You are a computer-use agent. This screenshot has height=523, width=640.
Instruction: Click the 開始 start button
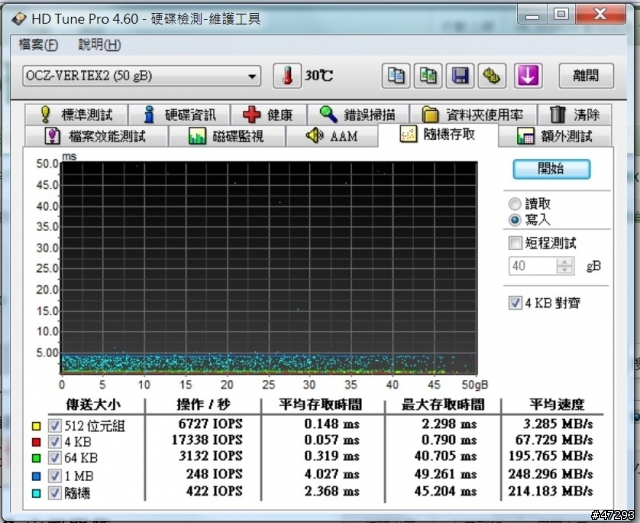[x=551, y=169]
